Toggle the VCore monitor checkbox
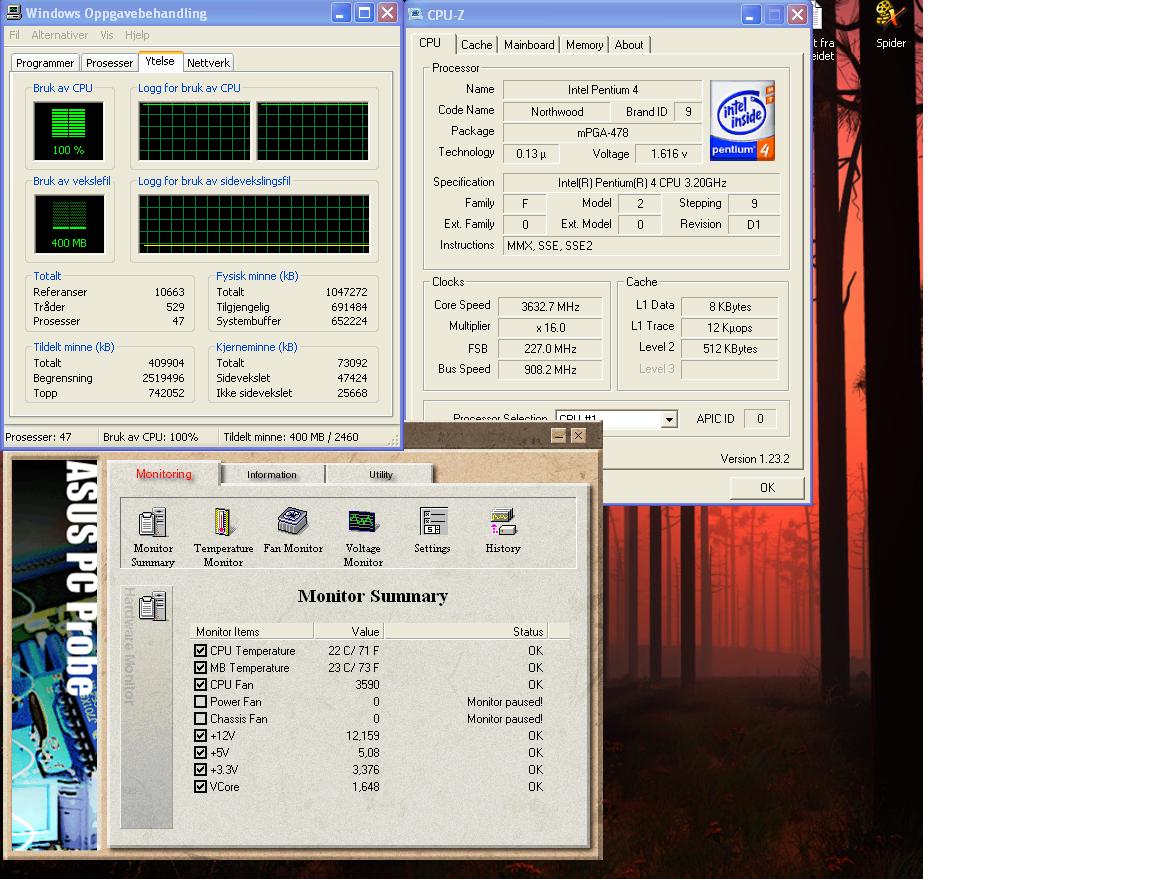Viewport: 1173px width, 879px height. pyautogui.click(x=200, y=786)
